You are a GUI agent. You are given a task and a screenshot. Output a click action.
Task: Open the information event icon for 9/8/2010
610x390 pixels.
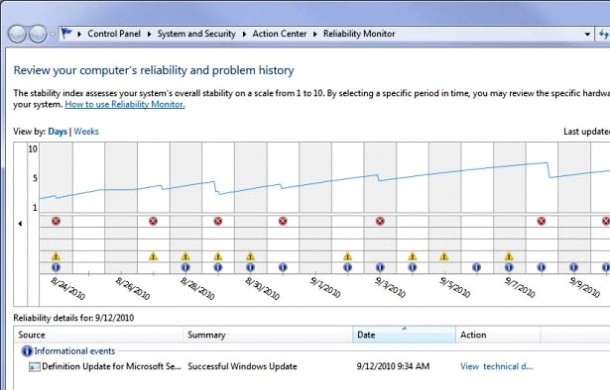(541, 267)
